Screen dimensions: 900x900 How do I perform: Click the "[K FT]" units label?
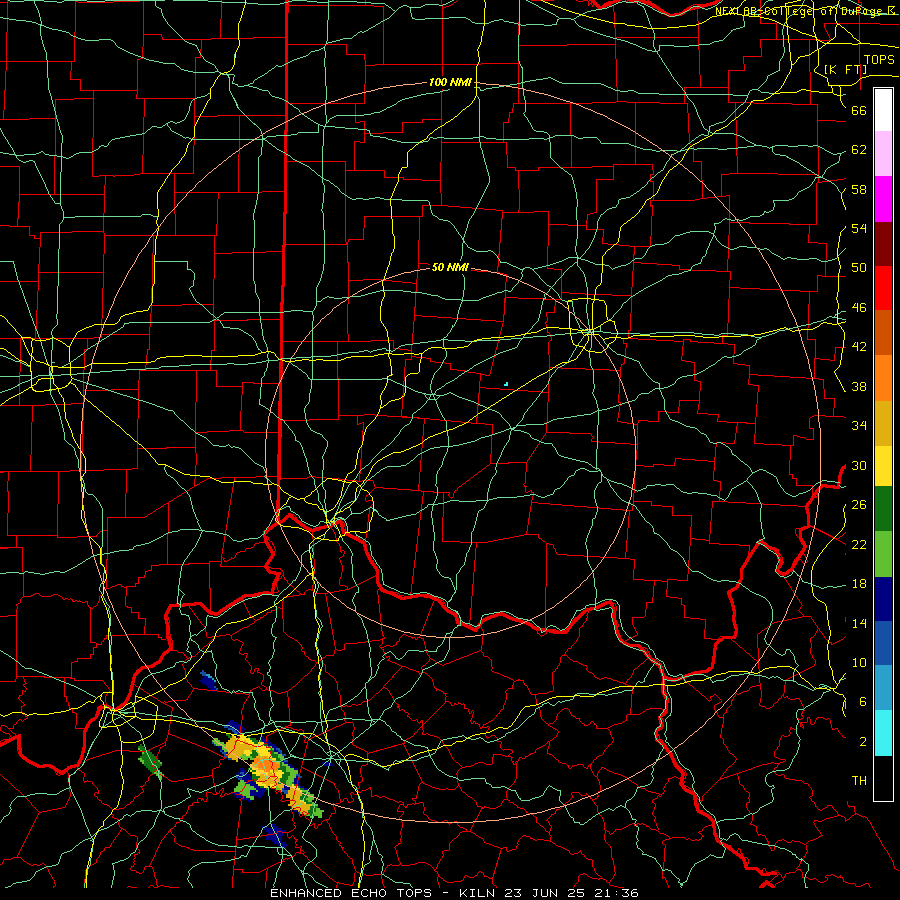coord(845,69)
